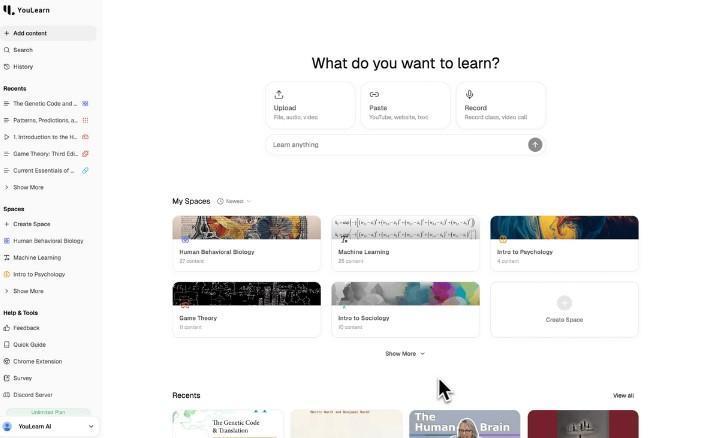Expand Show More below My Spaces
Image resolution: width=705 pixels, height=438 pixels.
coord(405,354)
